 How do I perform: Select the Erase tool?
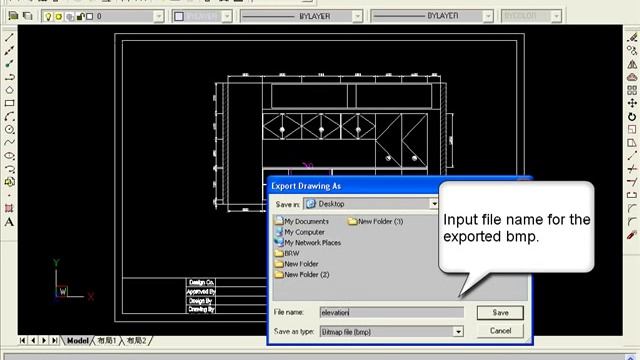(x=632, y=38)
